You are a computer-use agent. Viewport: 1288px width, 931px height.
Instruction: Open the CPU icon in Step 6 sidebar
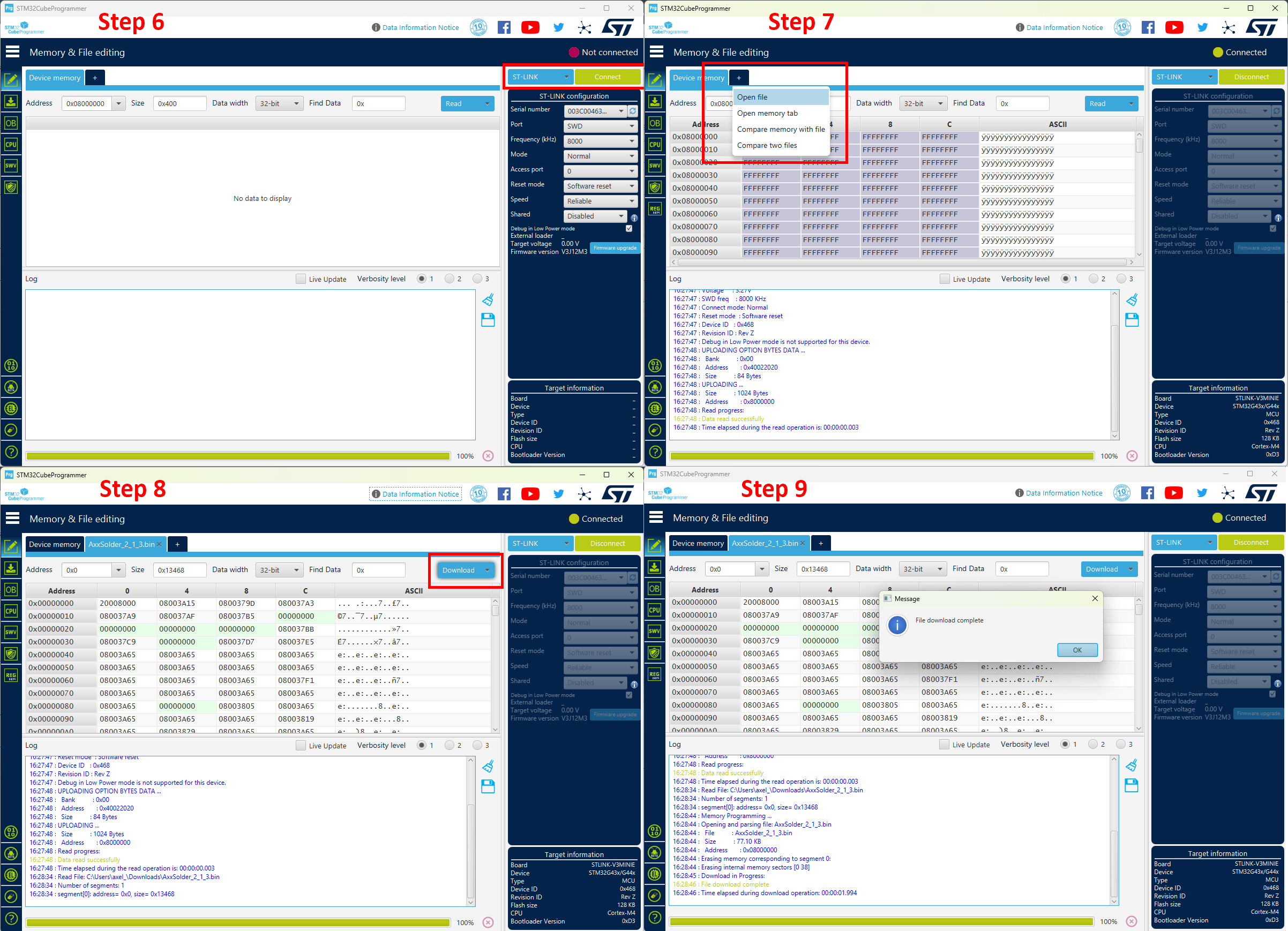tap(11, 144)
